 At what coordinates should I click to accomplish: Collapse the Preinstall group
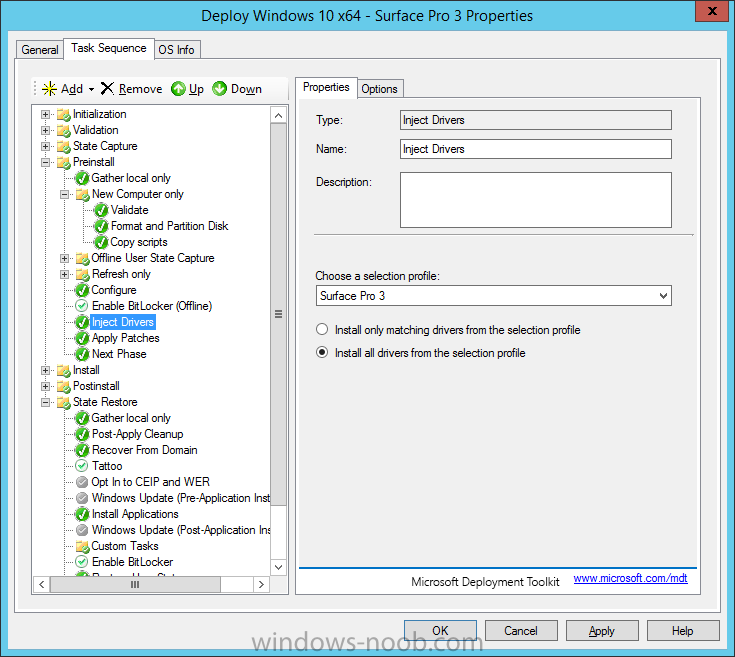point(45,163)
